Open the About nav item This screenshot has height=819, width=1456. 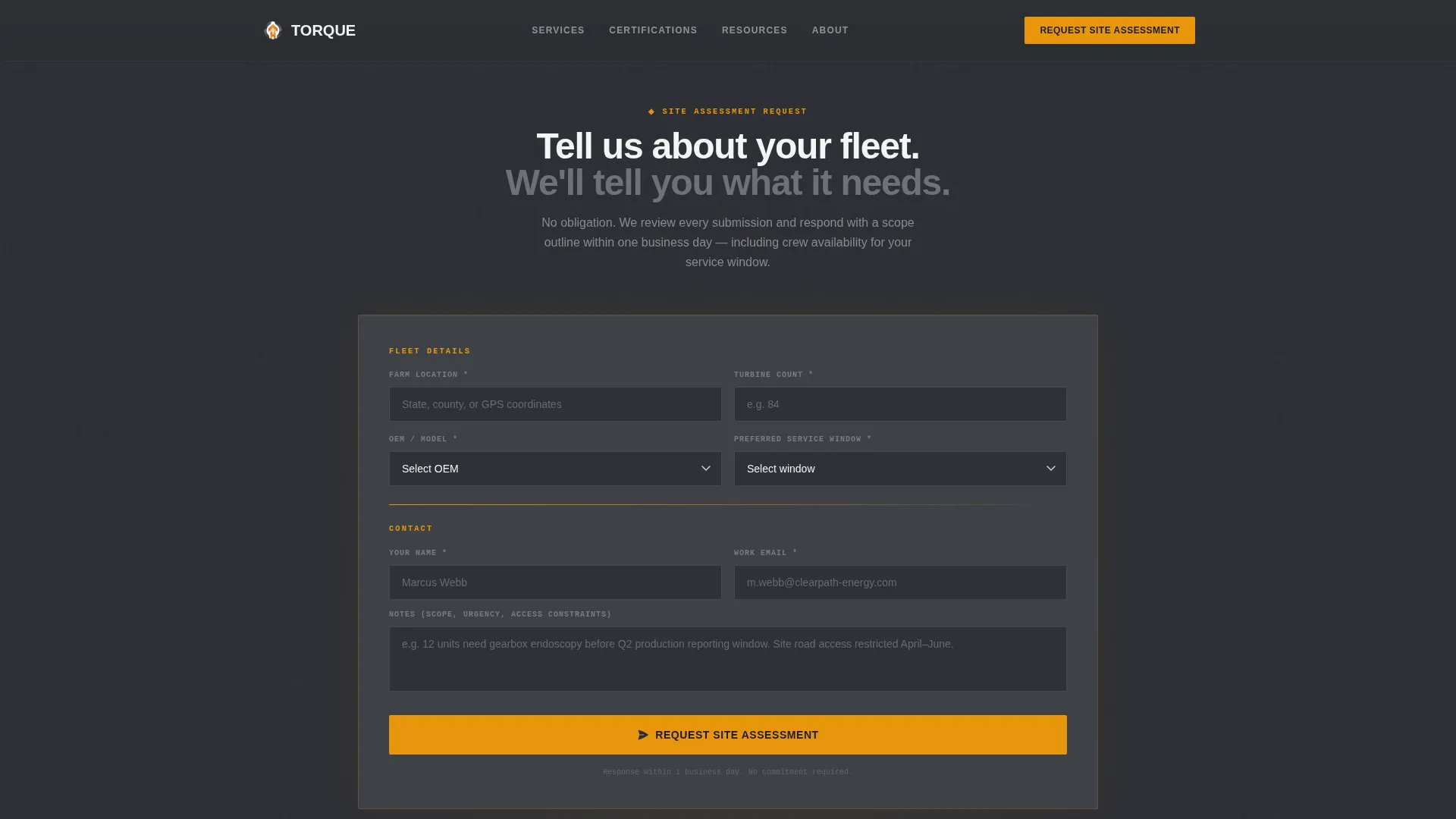[x=830, y=30]
